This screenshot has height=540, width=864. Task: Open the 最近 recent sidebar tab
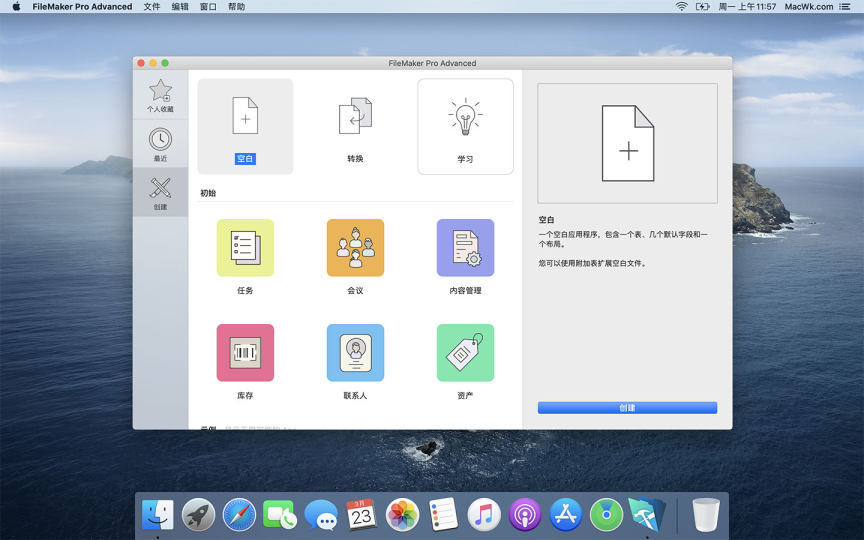(160, 144)
